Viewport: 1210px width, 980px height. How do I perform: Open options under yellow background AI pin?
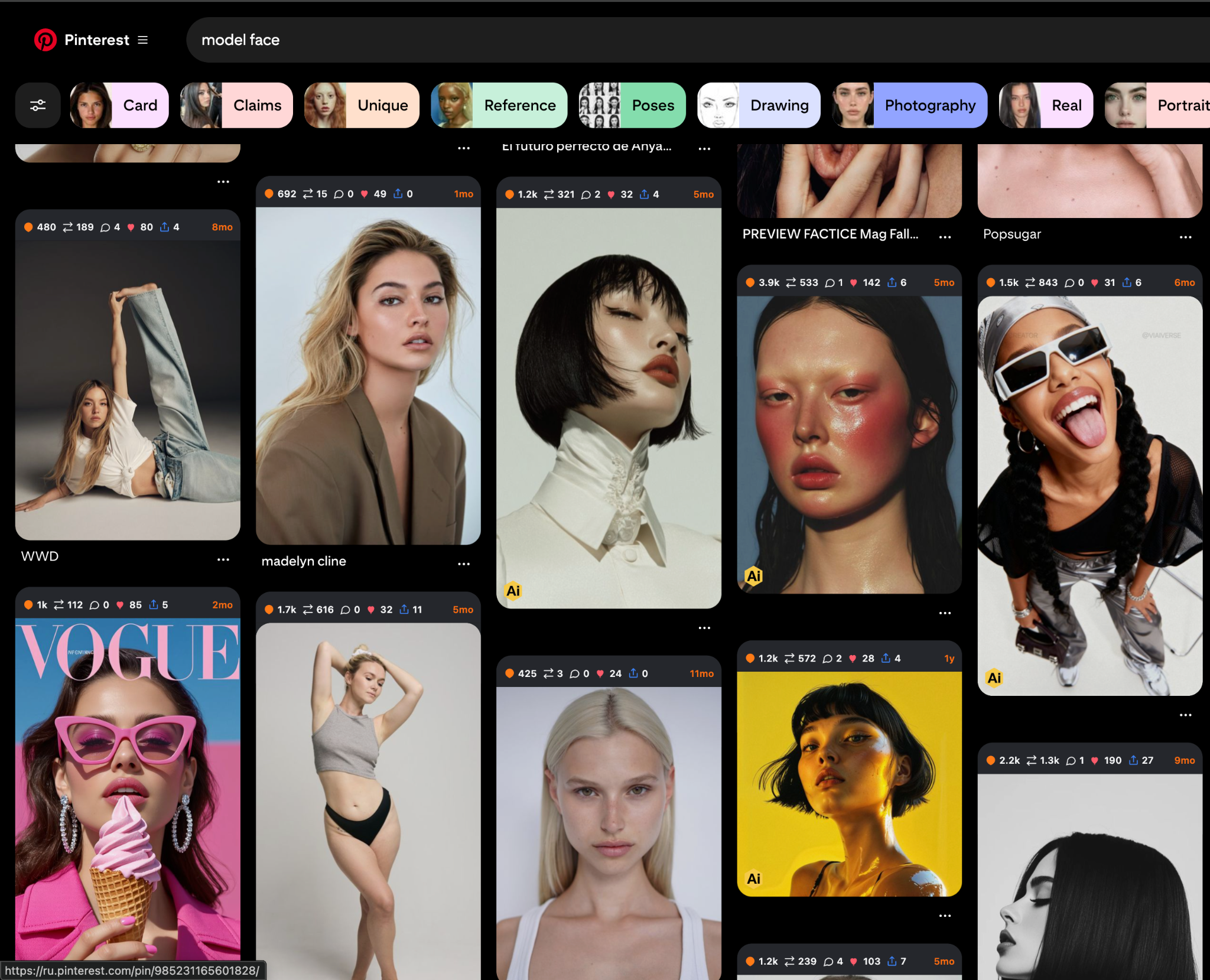(945, 916)
